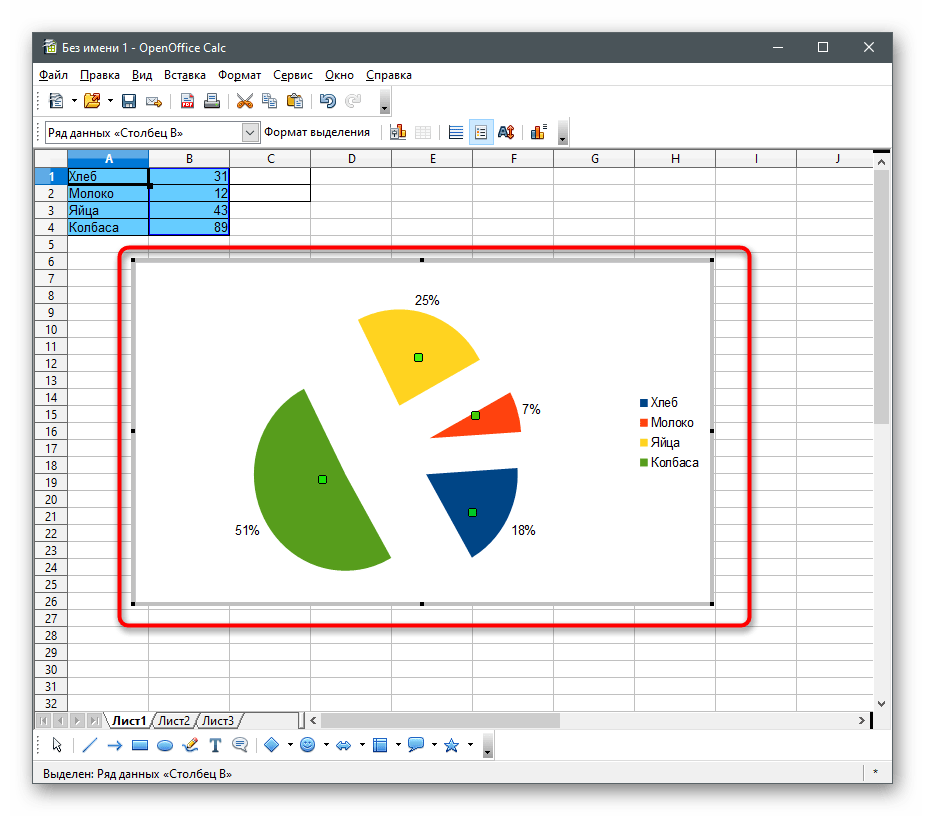Toggle the chart Legend on/off button

click(x=481, y=132)
